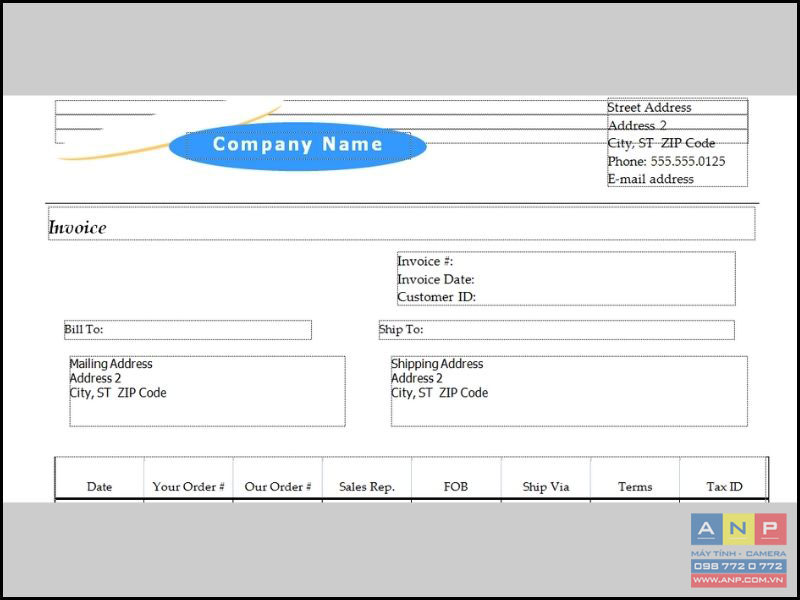
Task: Click the Invoice Date: field
Action: click(436, 279)
